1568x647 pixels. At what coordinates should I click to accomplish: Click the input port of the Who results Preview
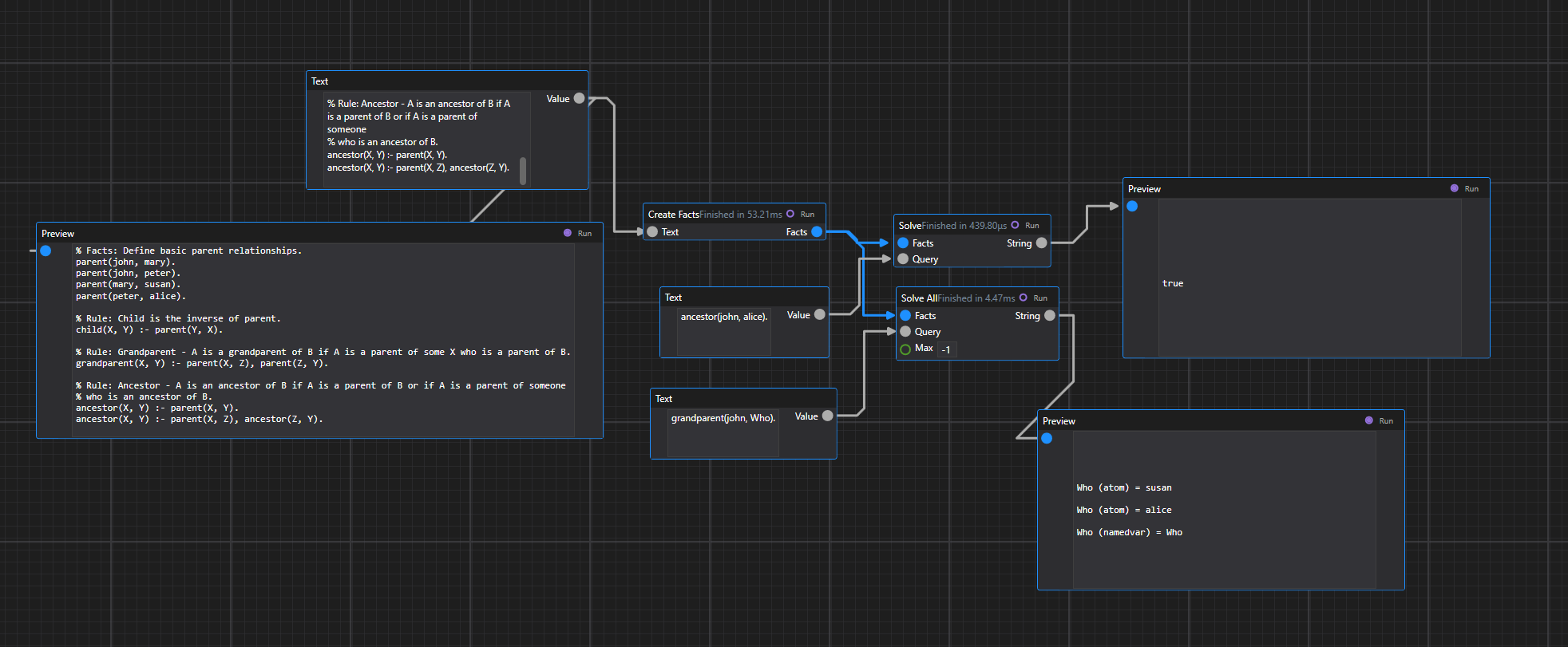tap(1047, 438)
